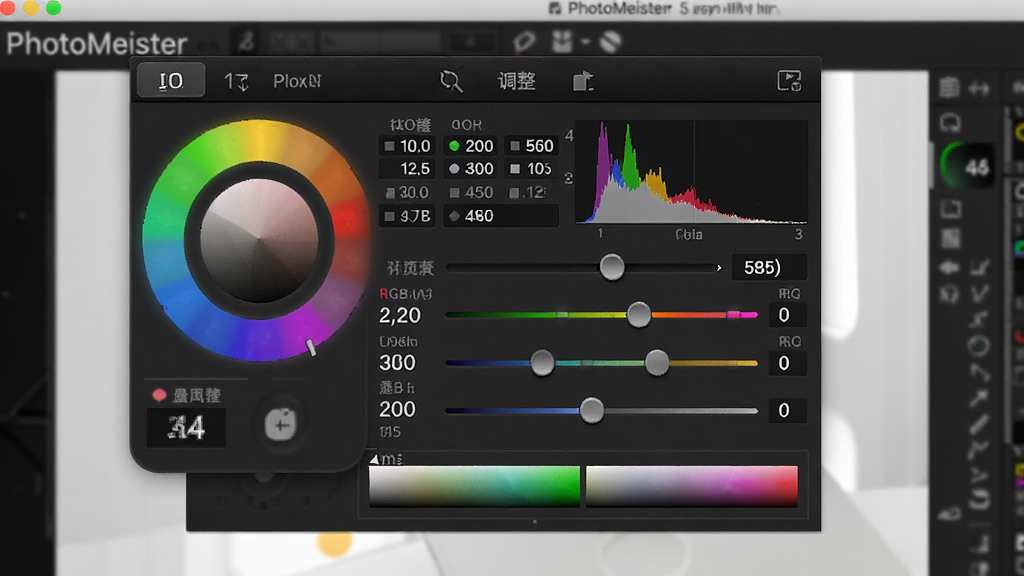This screenshot has height=576, width=1024.
Task: Select the tag-shaped pencil icon in top toolbar
Action: tap(524, 42)
